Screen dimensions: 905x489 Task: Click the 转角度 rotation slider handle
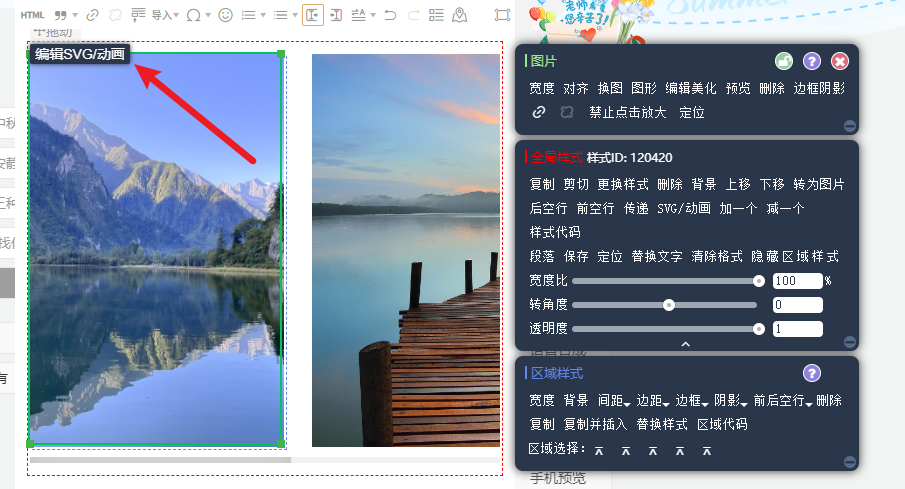tap(669, 305)
